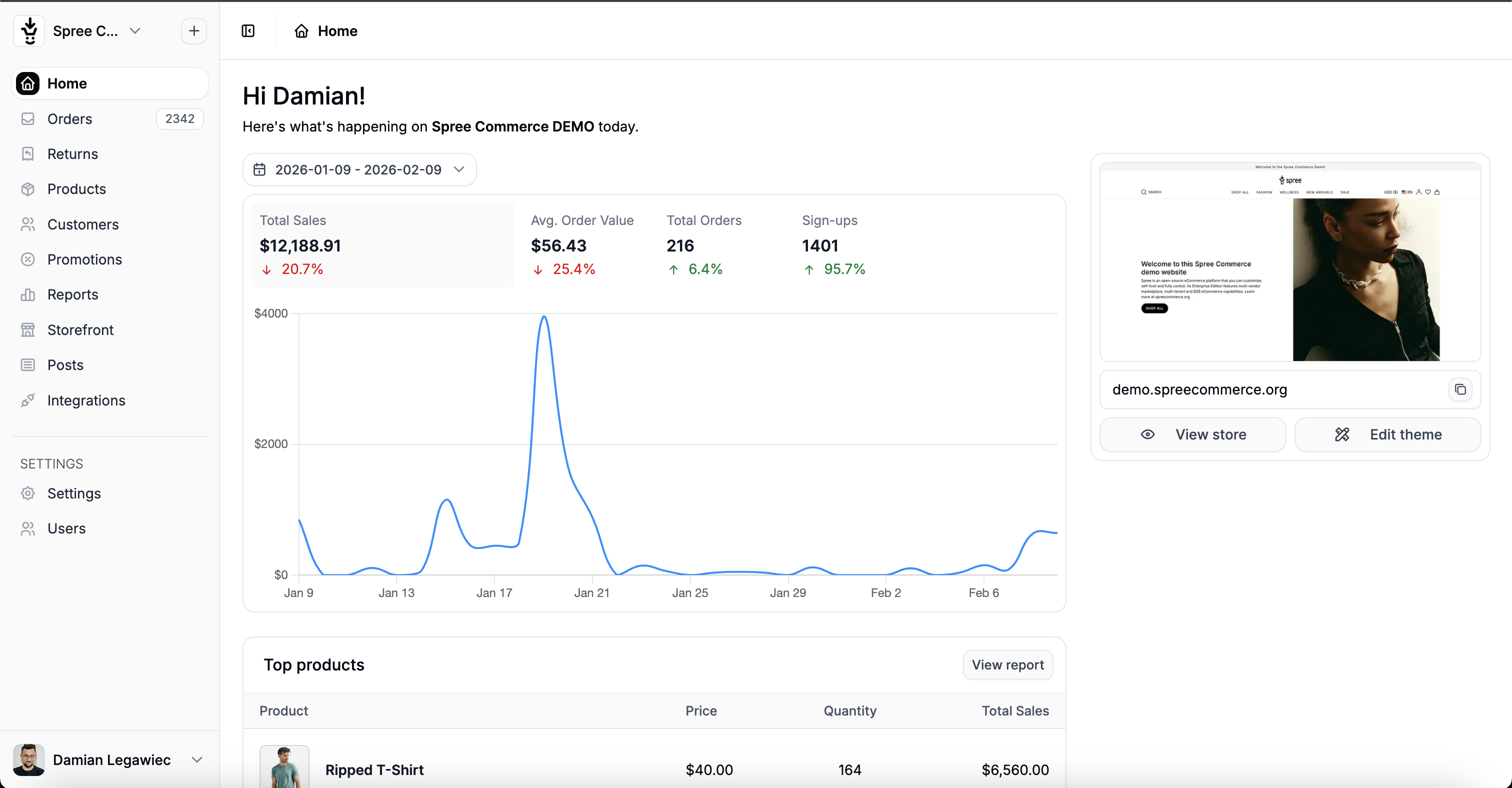Click the Edit theme button
This screenshot has height=788, width=1512.
pos(1387,435)
